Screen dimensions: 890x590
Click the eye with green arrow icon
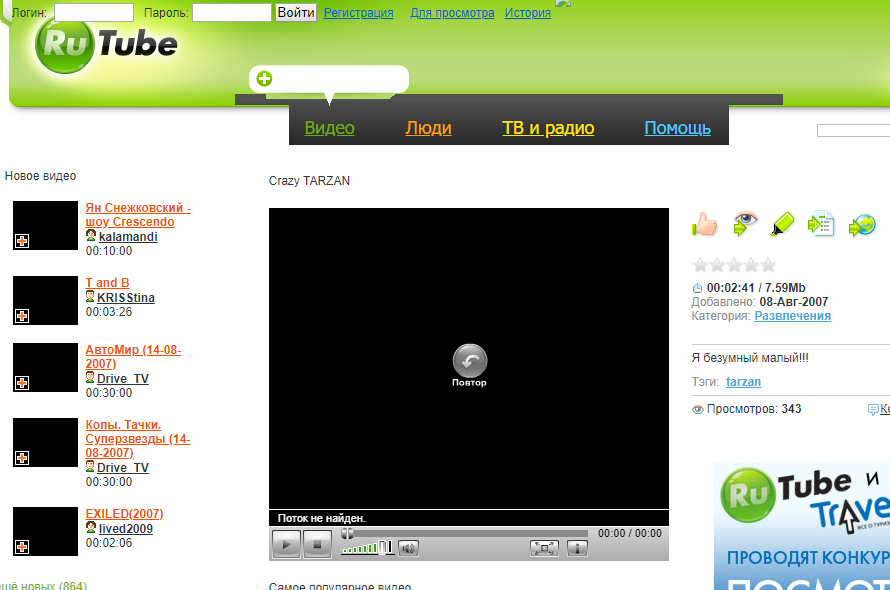746,225
